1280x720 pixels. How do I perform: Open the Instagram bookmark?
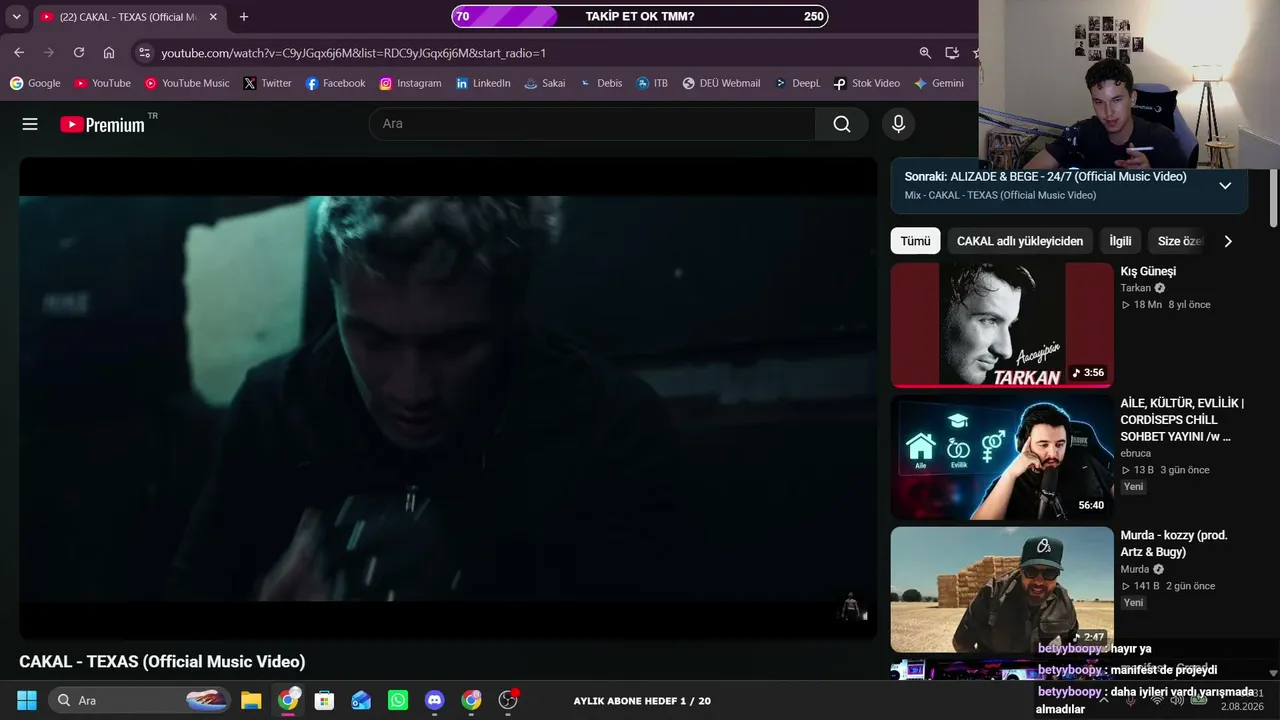tap(410, 83)
